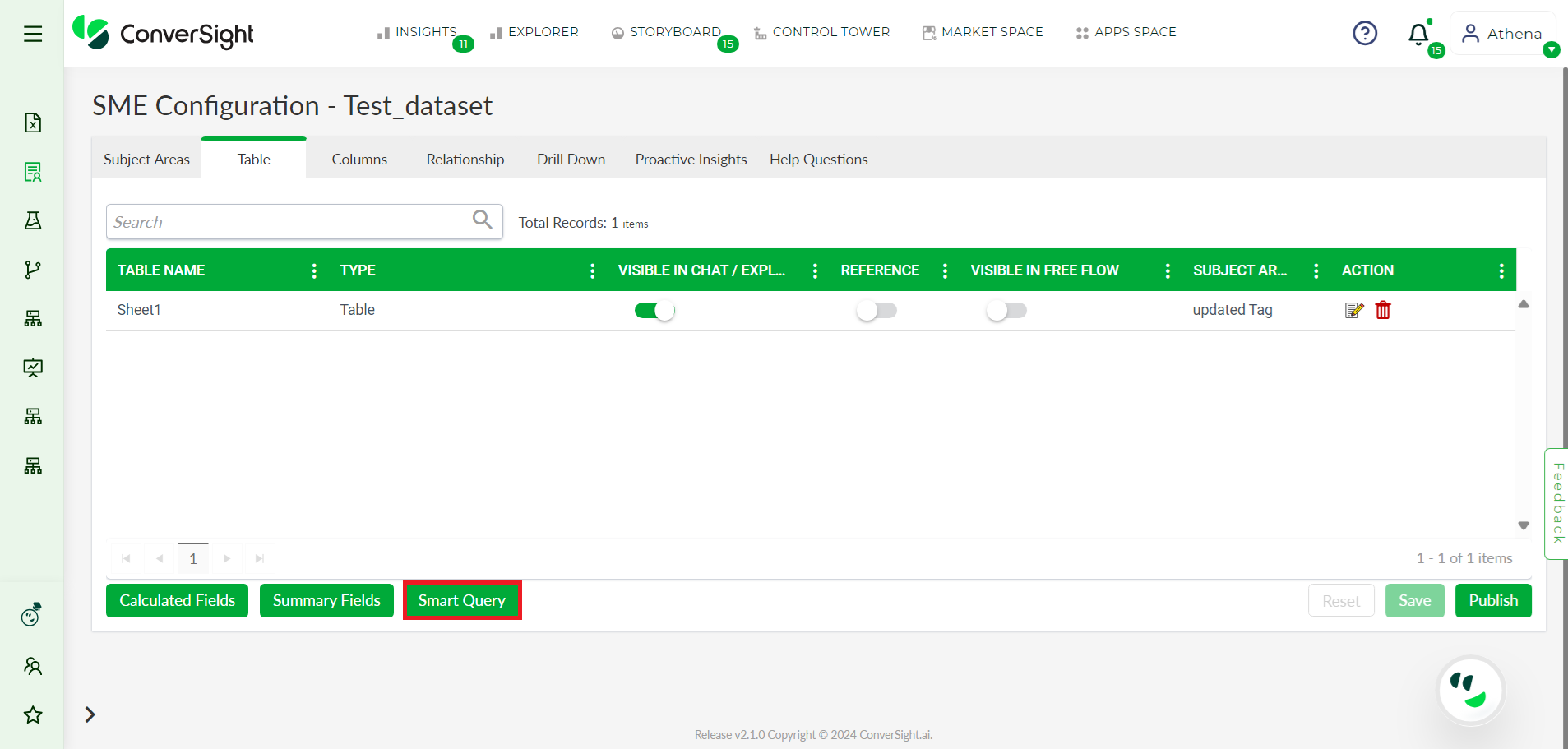Image resolution: width=1568 pixels, height=749 pixels.
Task: Open the branch flow sidebar icon
Action: [x=33, y=270]
